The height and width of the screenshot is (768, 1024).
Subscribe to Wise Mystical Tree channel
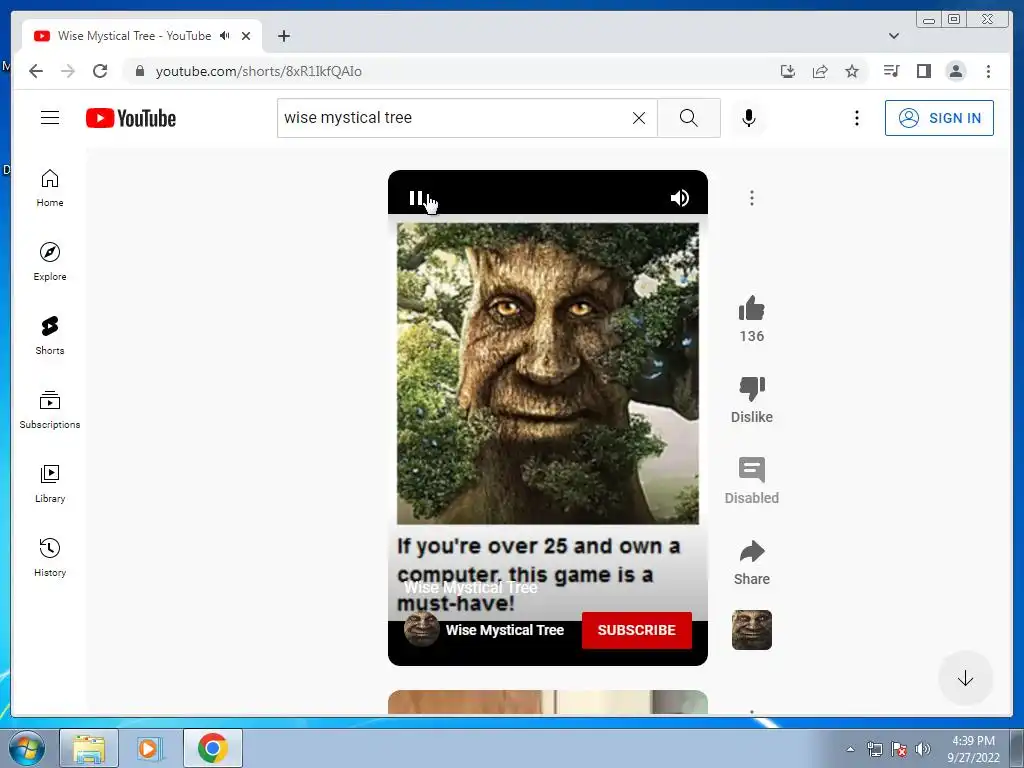[637, 630]
